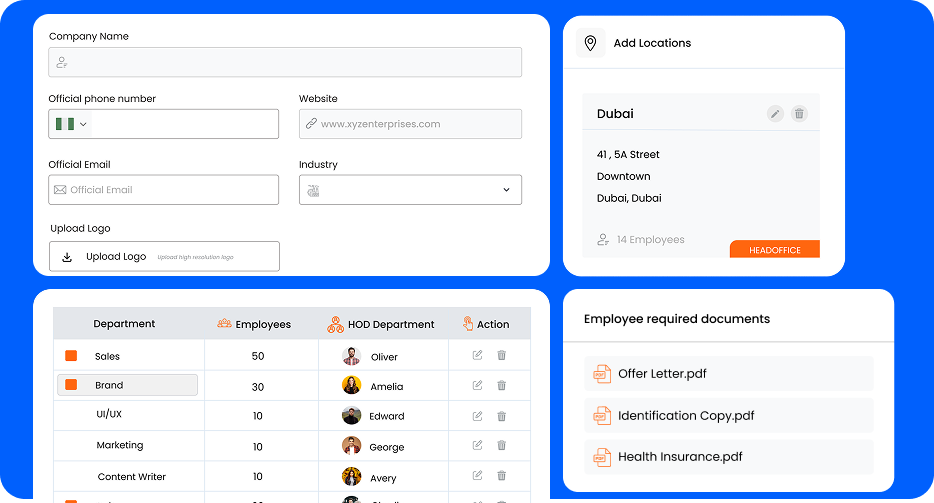Image resolution: width=934 pixels, height=503 pixels.
Task: Click the orange HEADOFFICE badge
Action: 774,250
